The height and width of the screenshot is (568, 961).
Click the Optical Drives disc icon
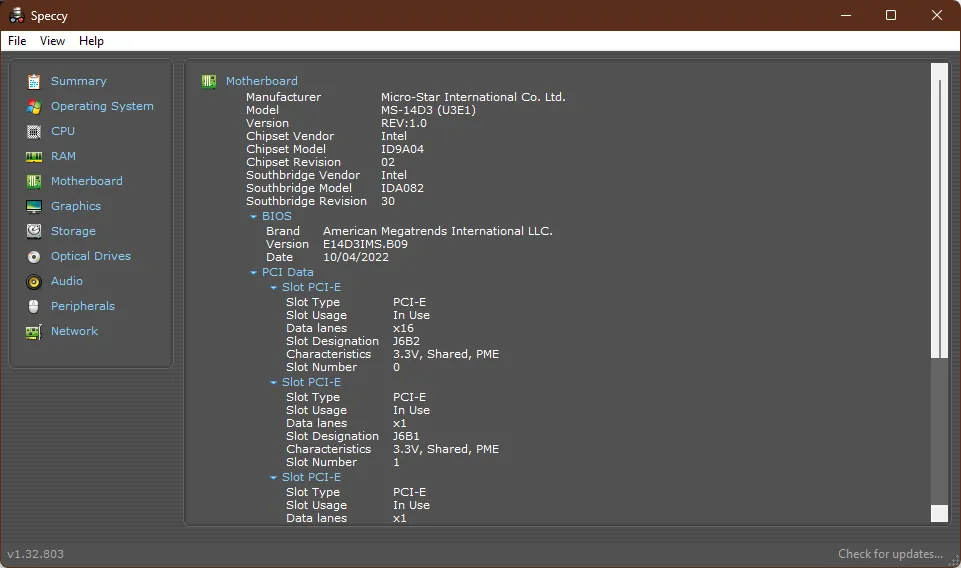[34, 256]
